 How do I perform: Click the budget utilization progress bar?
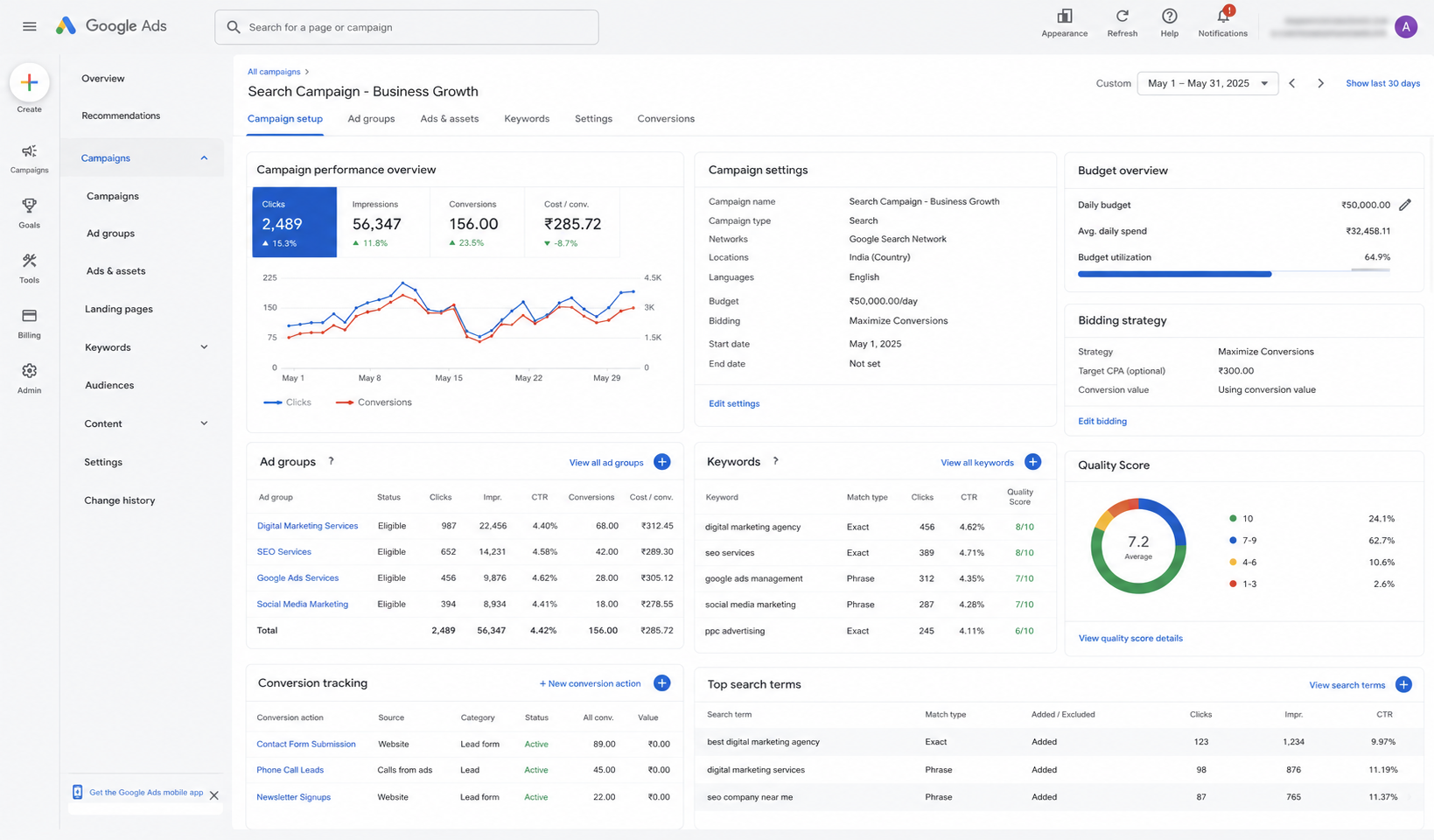(x=1234, y=274)
